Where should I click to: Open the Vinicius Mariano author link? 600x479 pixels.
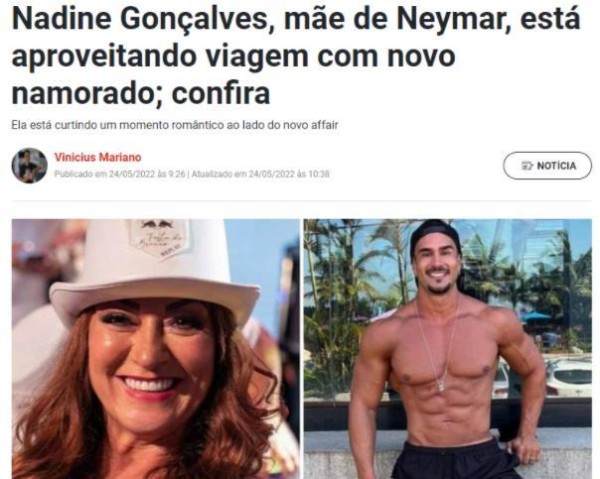click(x=98, y=157)
